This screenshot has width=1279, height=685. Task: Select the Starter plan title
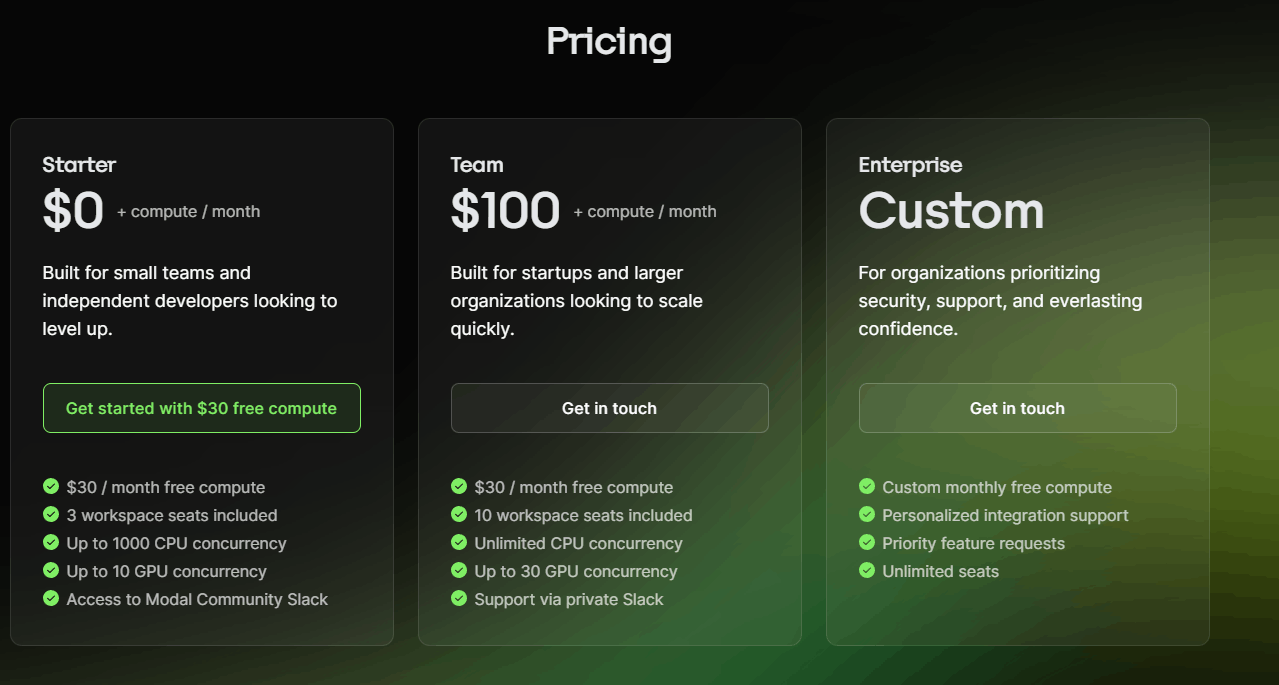pyautogui.click(x=80, y=165)
